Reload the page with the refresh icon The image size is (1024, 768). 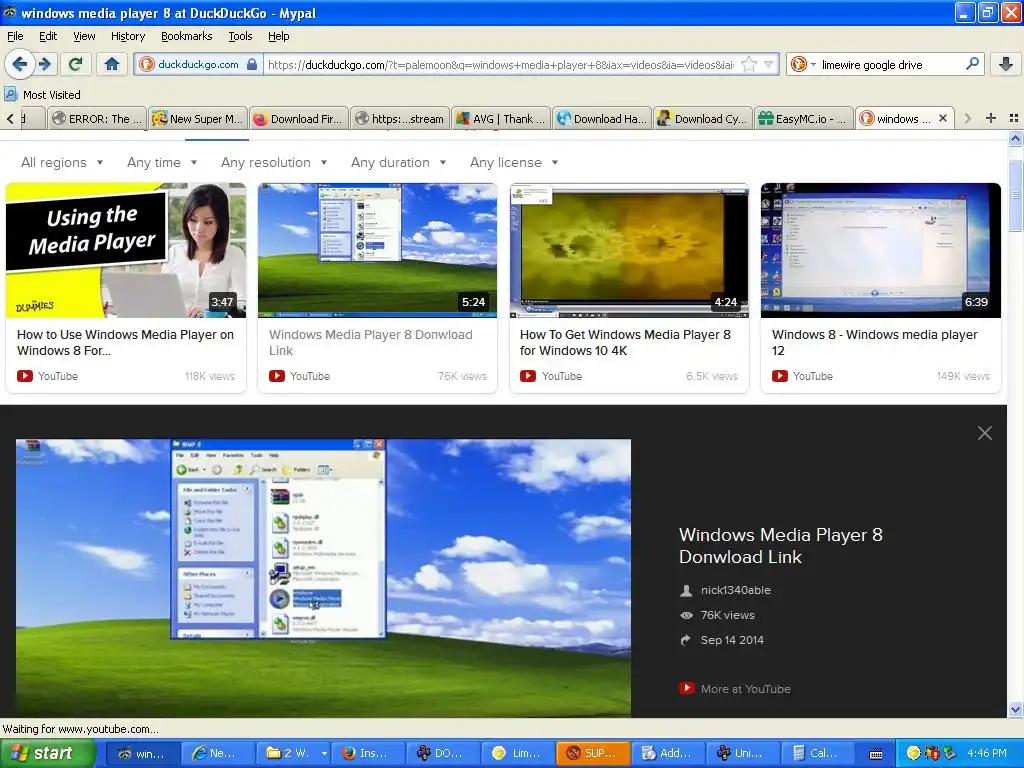75,64
